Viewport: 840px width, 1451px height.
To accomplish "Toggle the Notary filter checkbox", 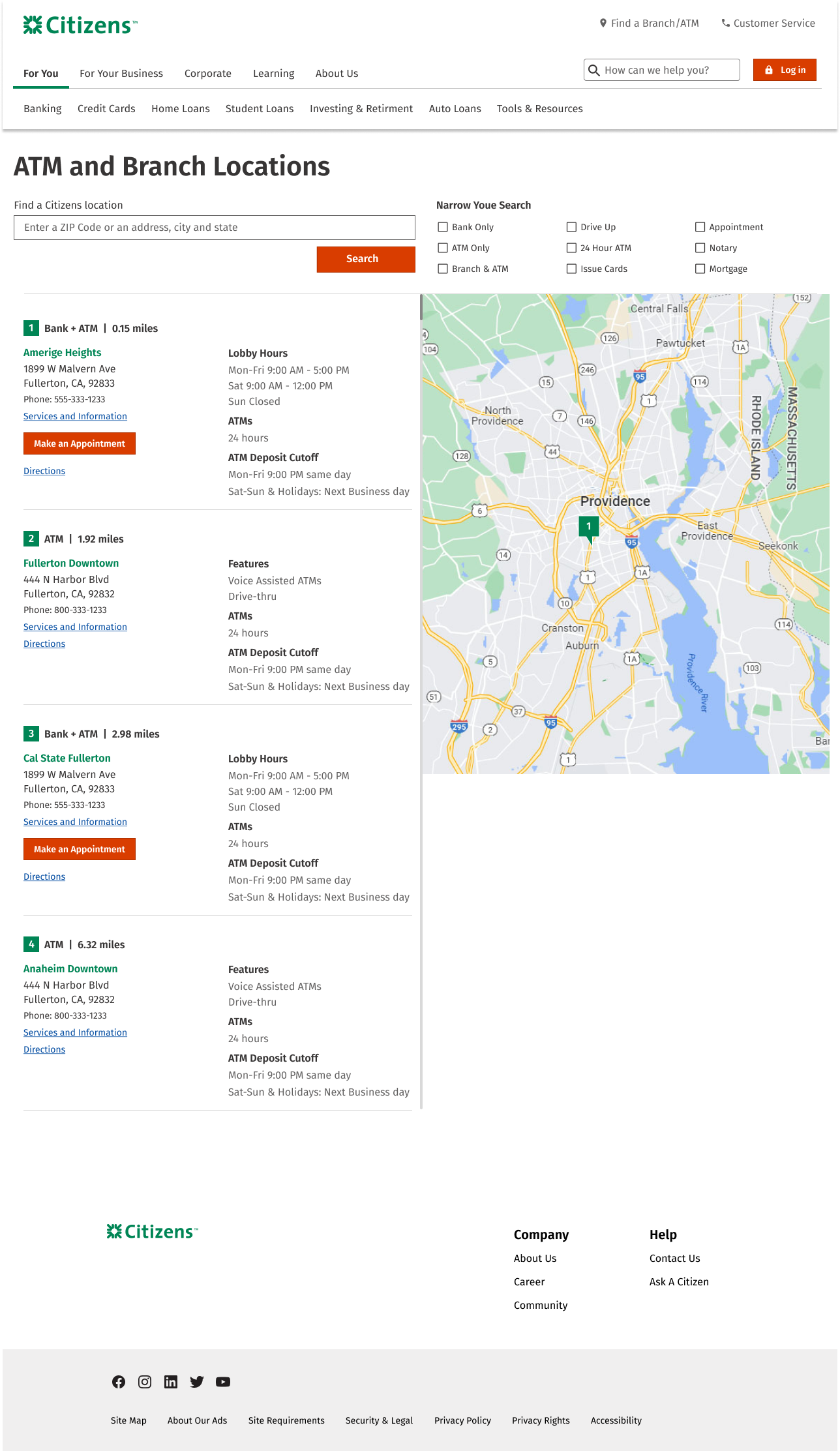I will (x=700, y=248).
